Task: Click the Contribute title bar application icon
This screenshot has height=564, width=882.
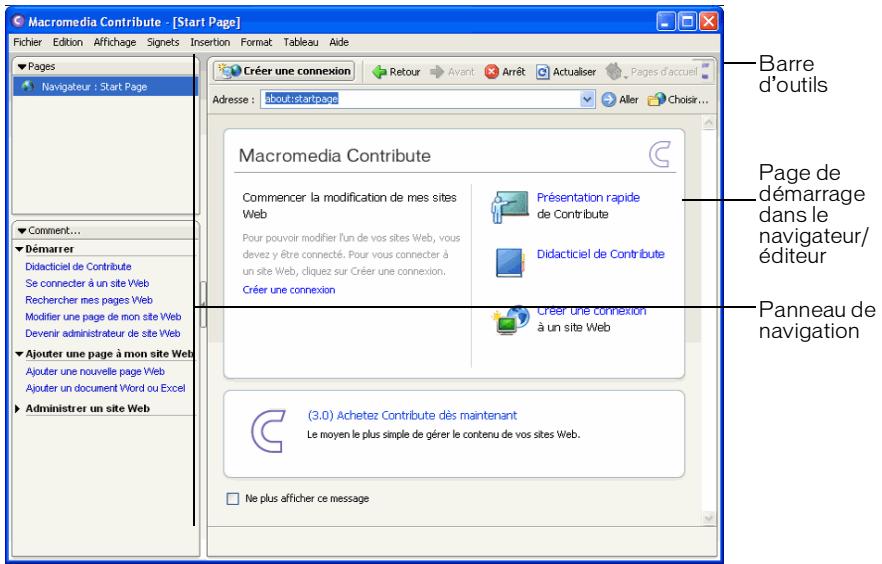Action: click(x=19, y=21)
